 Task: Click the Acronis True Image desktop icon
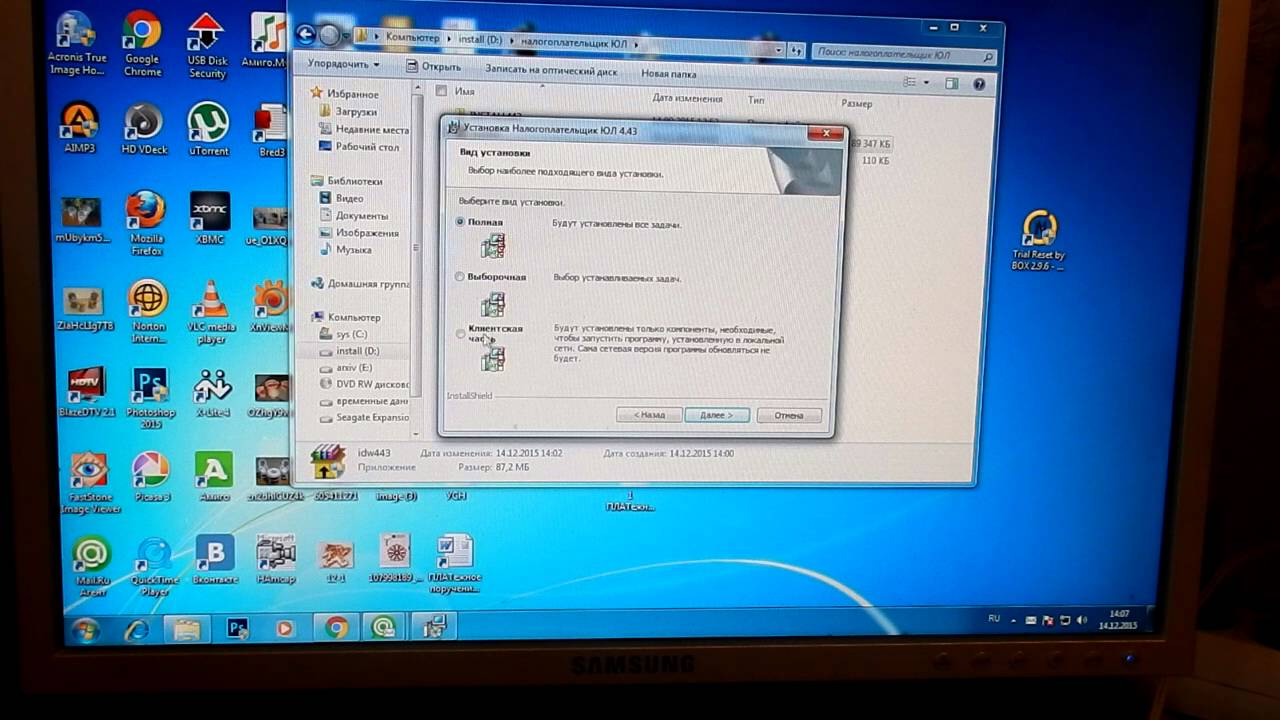77,43
